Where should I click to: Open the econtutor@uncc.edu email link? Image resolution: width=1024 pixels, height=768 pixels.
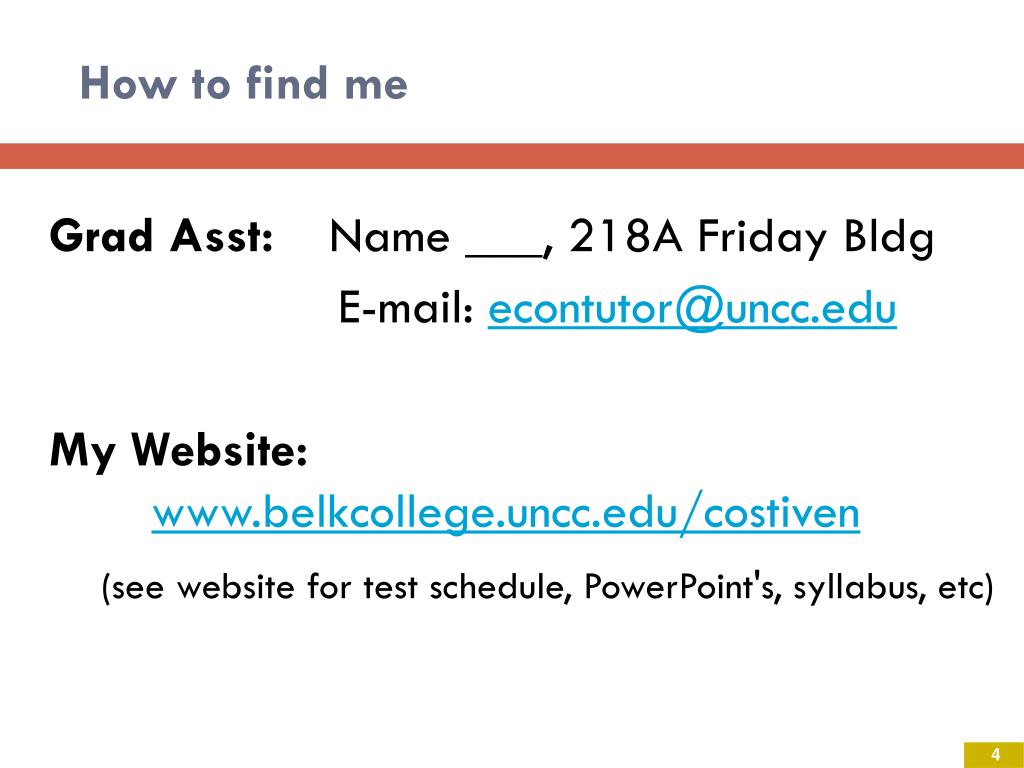pyautogui.click(x=692, y=308)
